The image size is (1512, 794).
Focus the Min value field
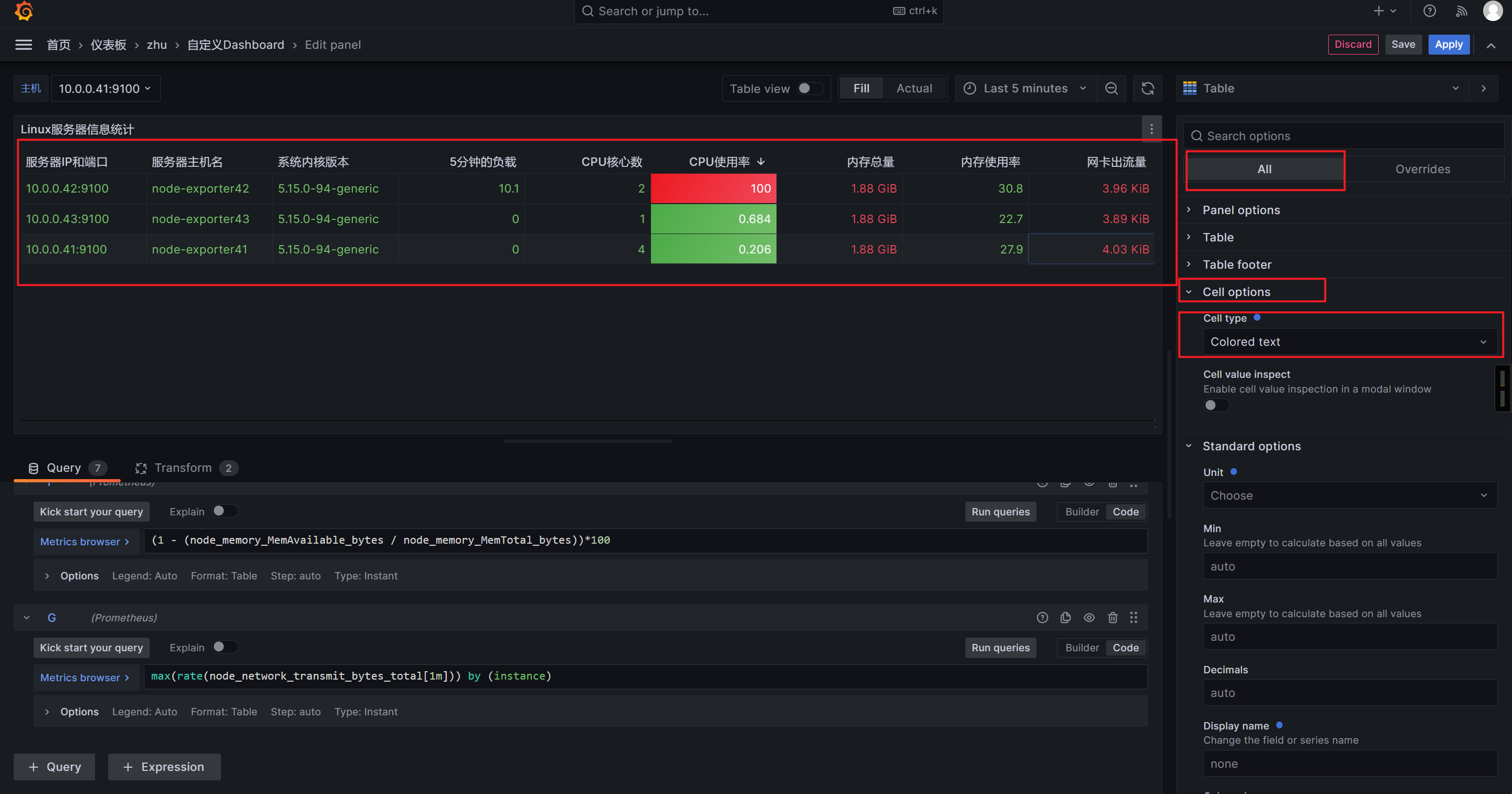click(x=1349, y=566)
